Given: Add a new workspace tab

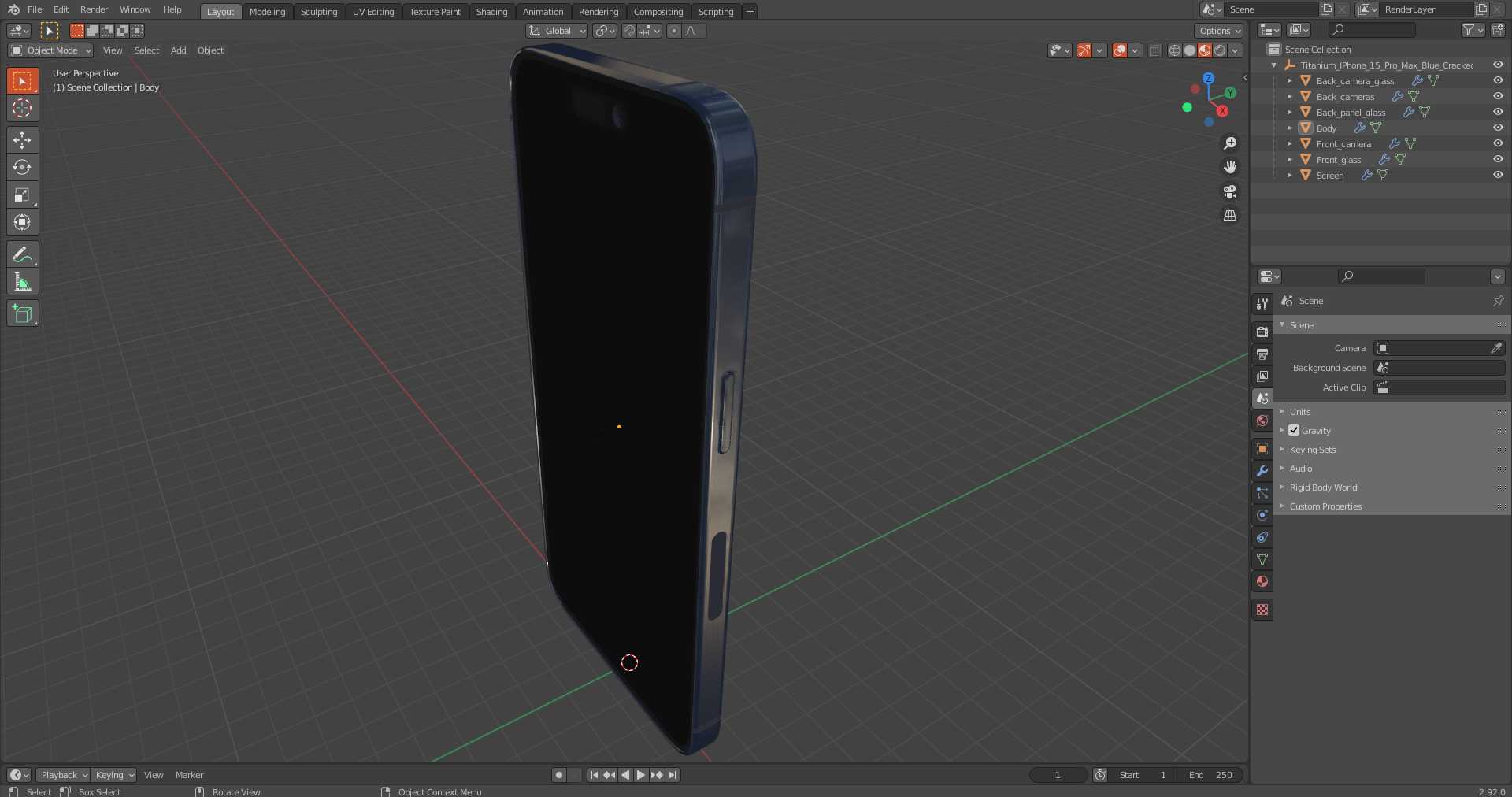Looking at the screenshot, I should [750, 12].
